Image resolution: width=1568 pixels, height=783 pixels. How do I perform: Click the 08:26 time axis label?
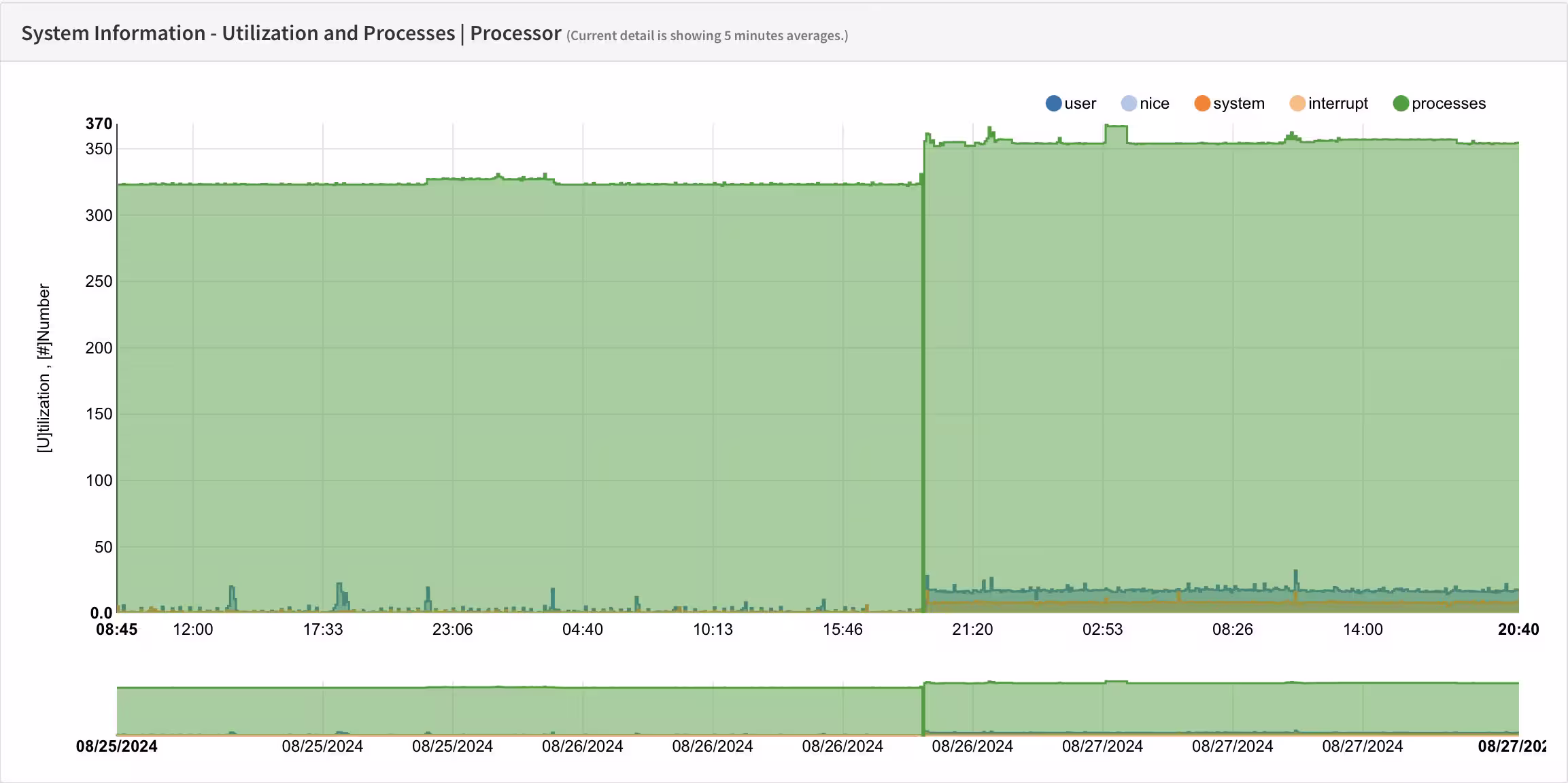point(1233,629)
